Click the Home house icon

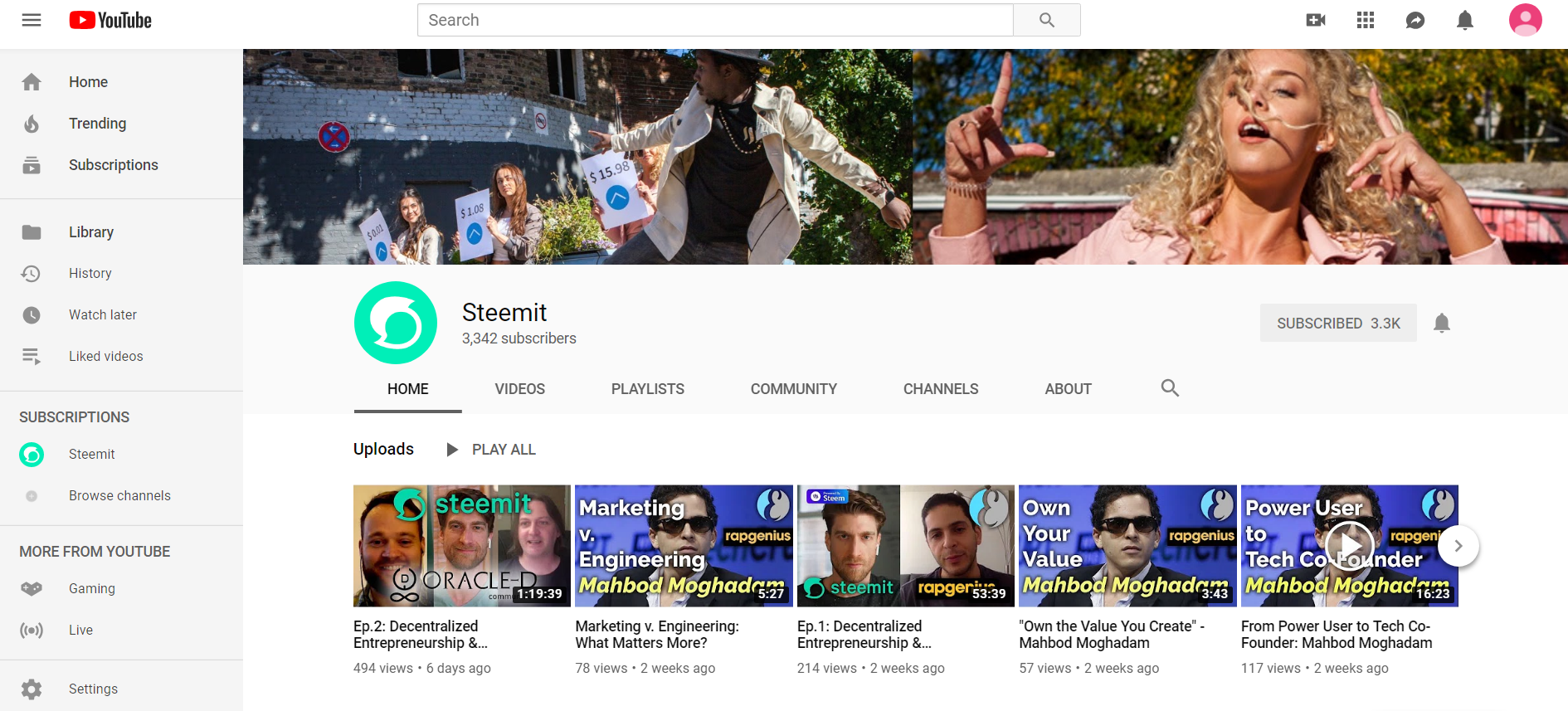32,82
